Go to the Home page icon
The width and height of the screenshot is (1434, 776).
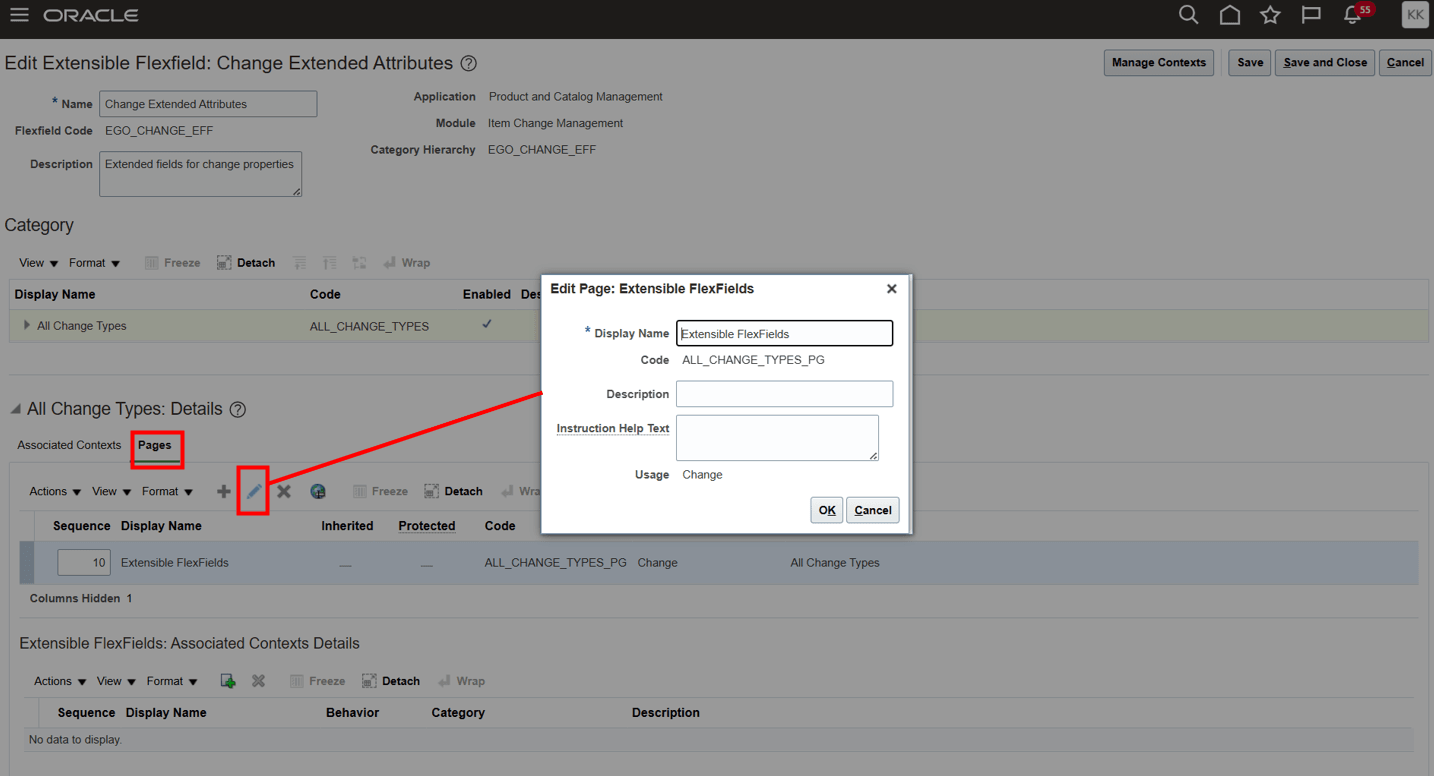(x=1230, y=15)
